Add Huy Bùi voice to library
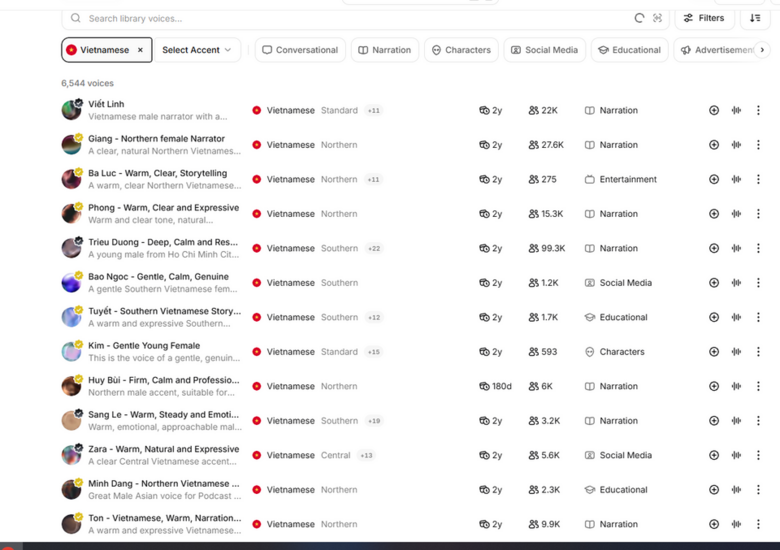Image resolution: width=780 pixels, height=550 pixels. pos(714,386)
